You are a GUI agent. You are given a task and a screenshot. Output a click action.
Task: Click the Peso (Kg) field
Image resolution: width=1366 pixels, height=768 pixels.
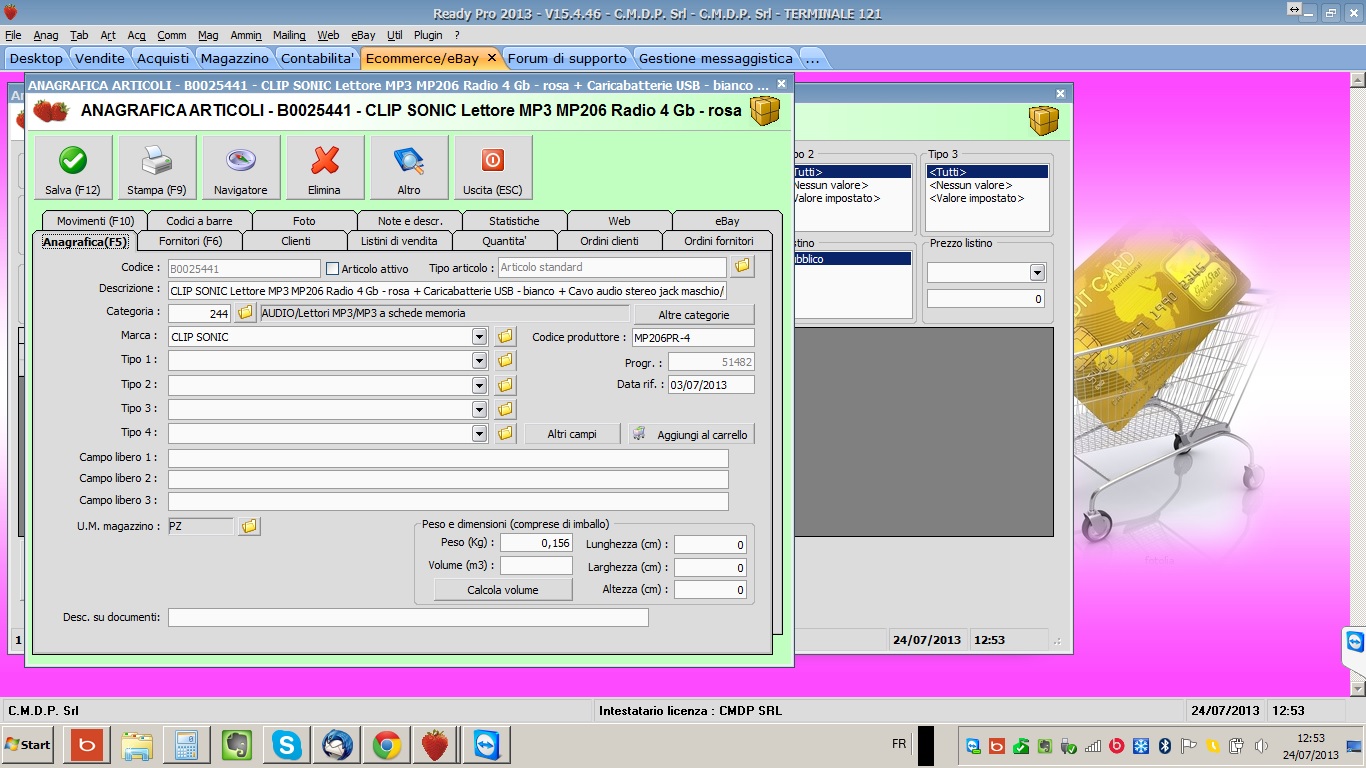coord(536,543)
